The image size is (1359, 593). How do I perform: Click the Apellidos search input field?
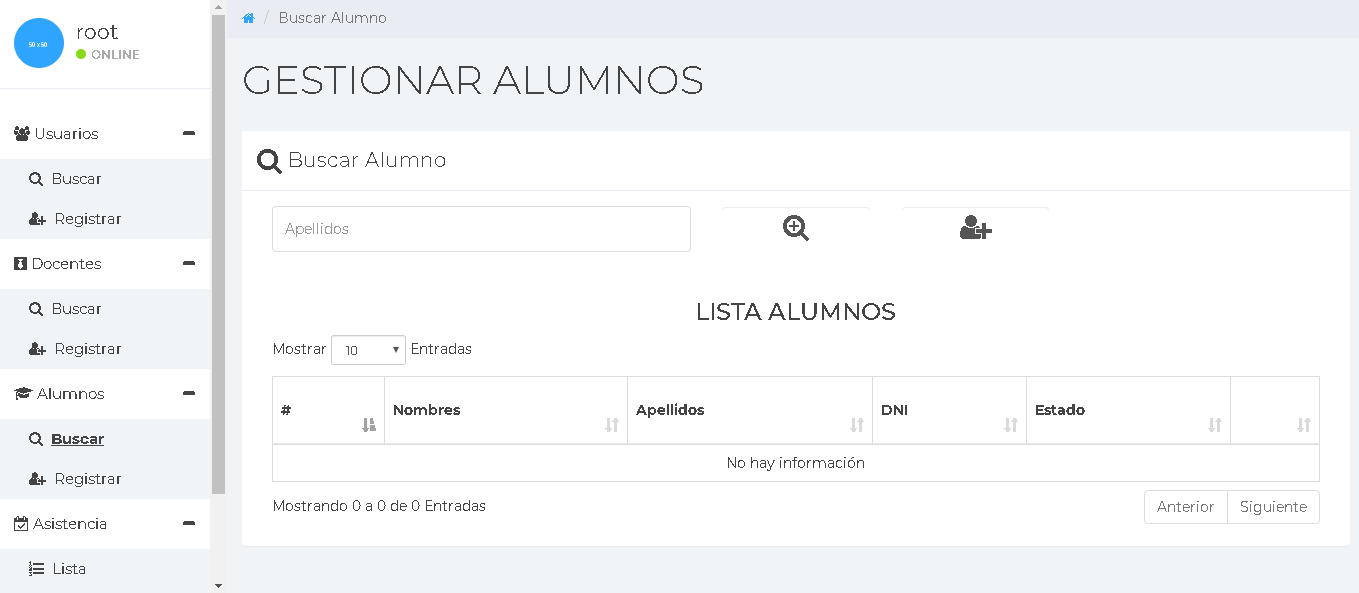click(481, 229)
